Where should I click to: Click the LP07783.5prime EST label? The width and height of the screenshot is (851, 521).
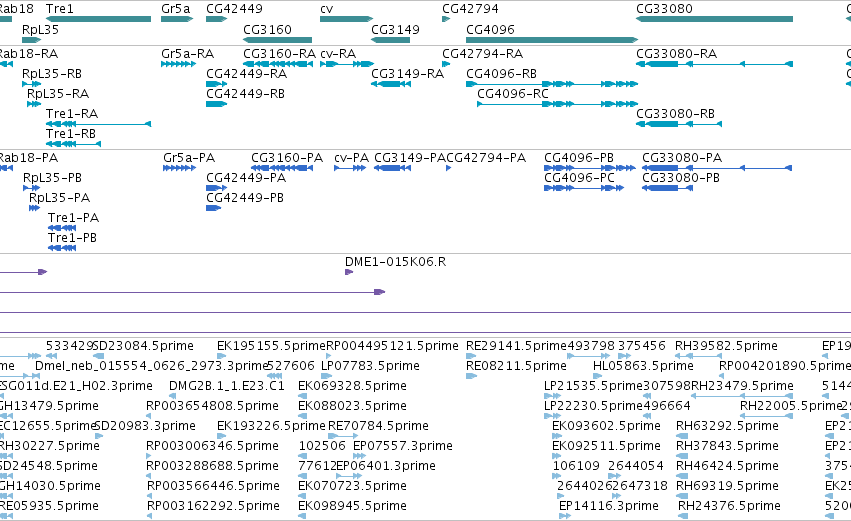pyautogui.click(x=370, y=366)
